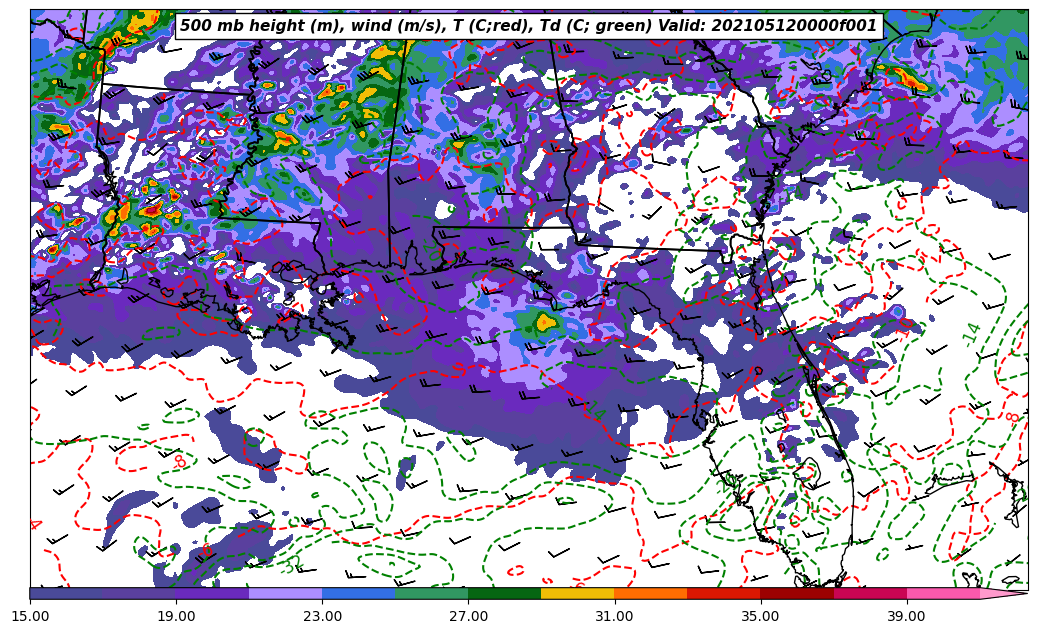Select the dark green colorbar segment after 27.00
The width and height of the screenshot is (1037, 633).
click(505, 593)
